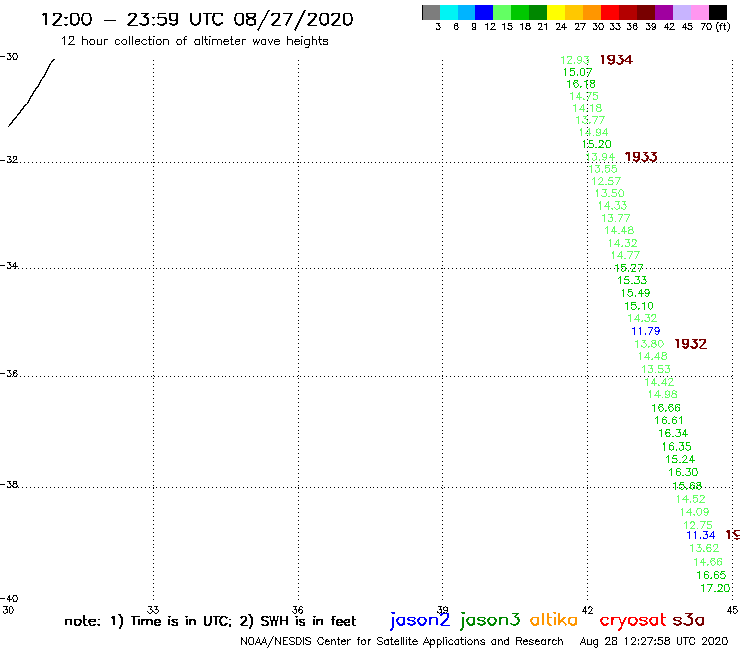This screenshot has width=740, height=650.
Task: Click the 12.75 wave height value
Action: 698,525
